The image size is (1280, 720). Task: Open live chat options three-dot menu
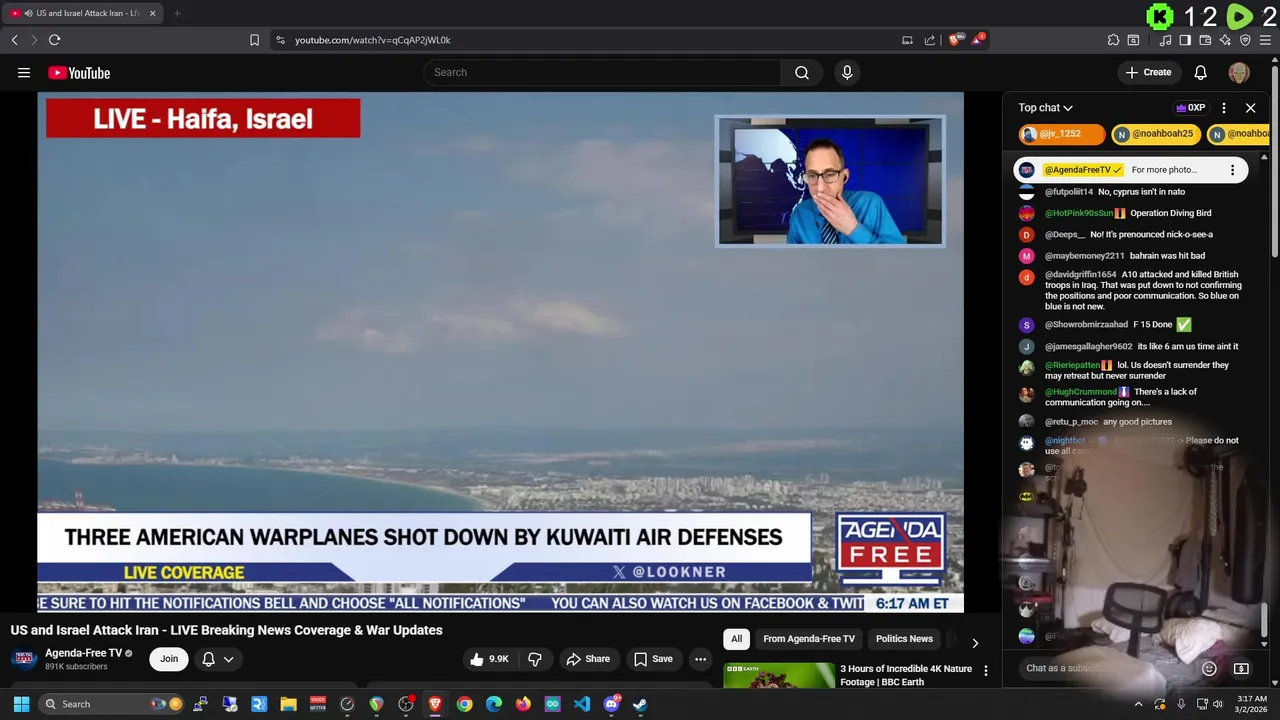[x=1224, y=108]
